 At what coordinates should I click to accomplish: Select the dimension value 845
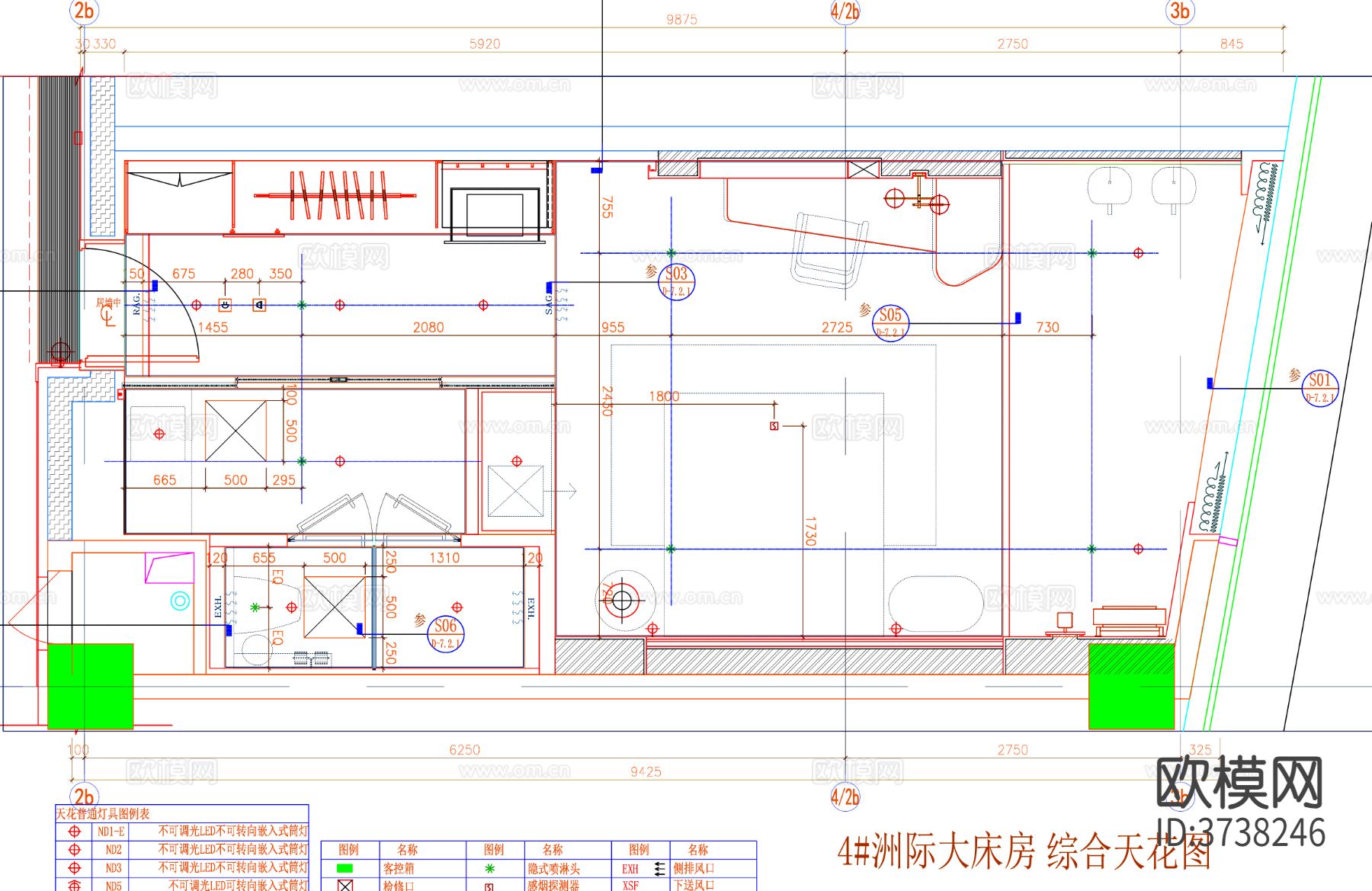1232,44
